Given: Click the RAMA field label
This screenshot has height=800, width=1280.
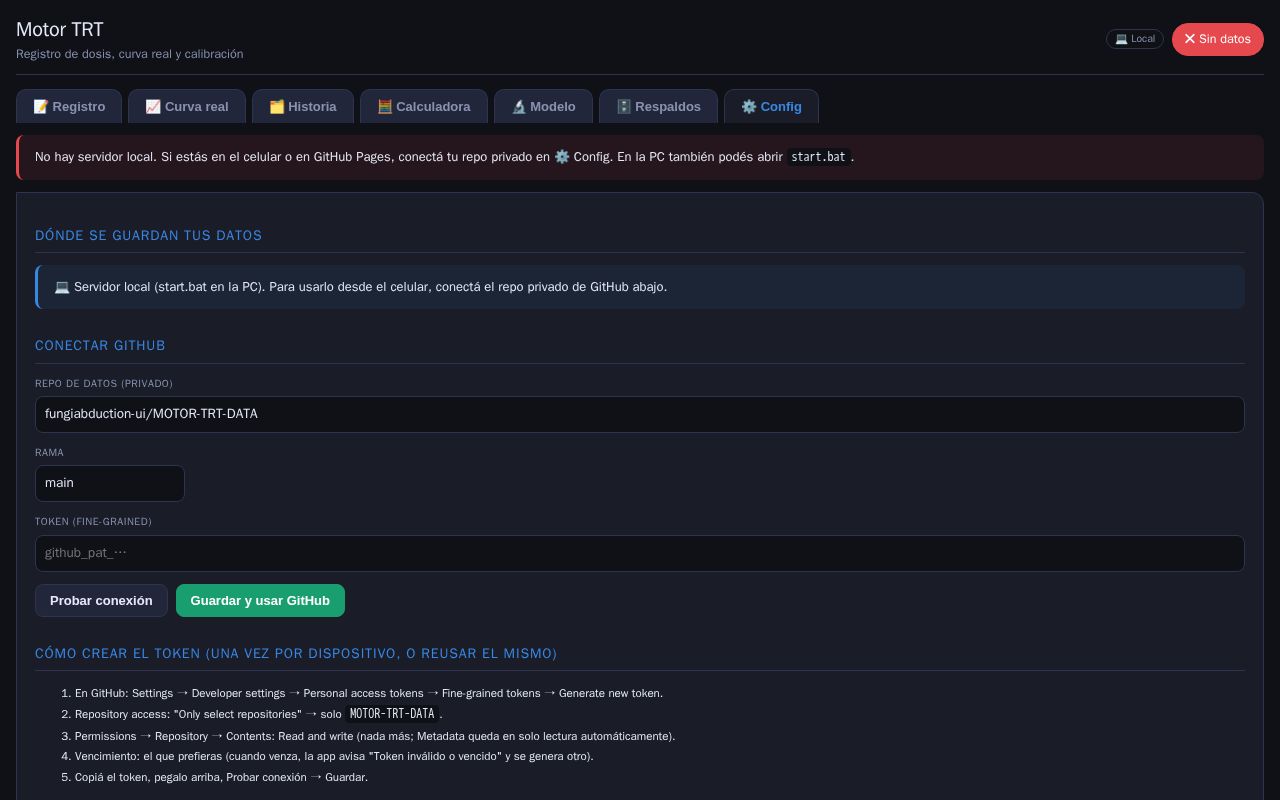Looking at the screenshot, I should [x=49, y=452].
